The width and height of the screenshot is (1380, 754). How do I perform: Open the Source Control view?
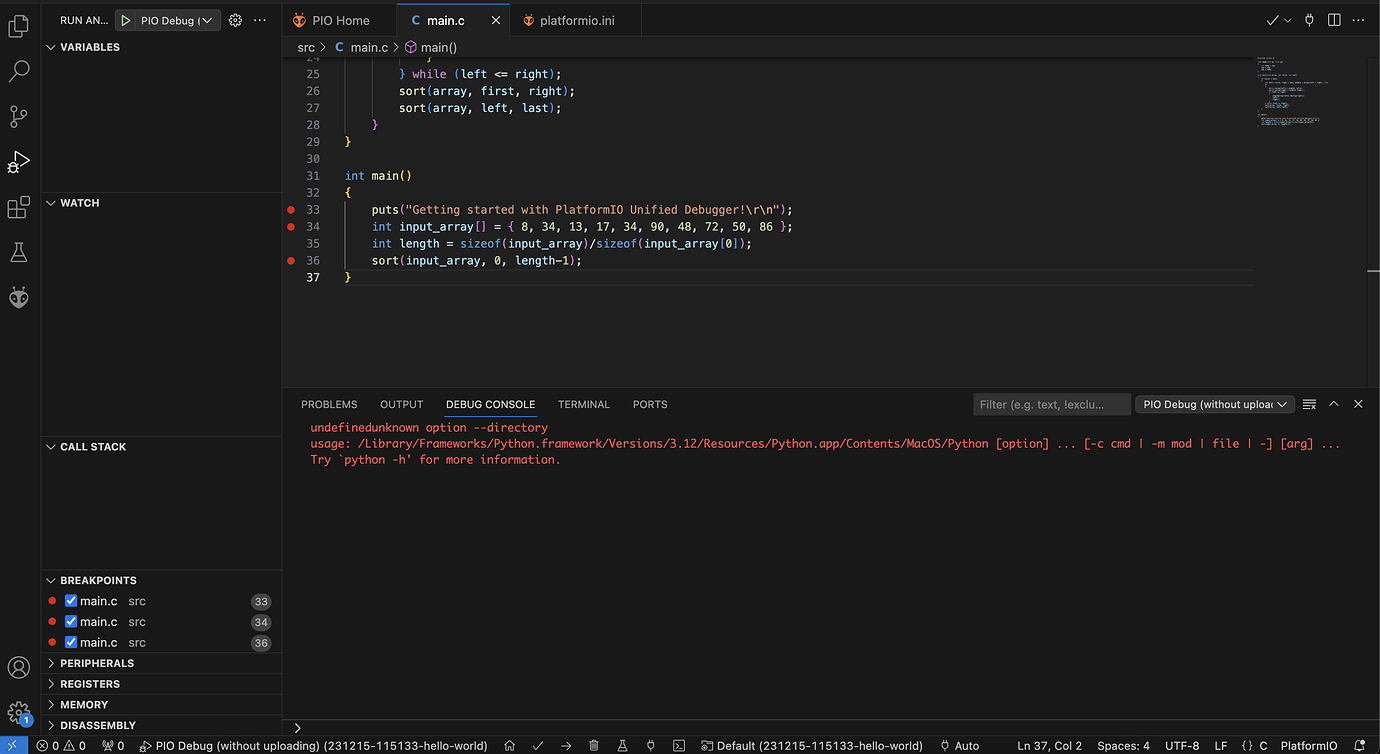[19, 117]
